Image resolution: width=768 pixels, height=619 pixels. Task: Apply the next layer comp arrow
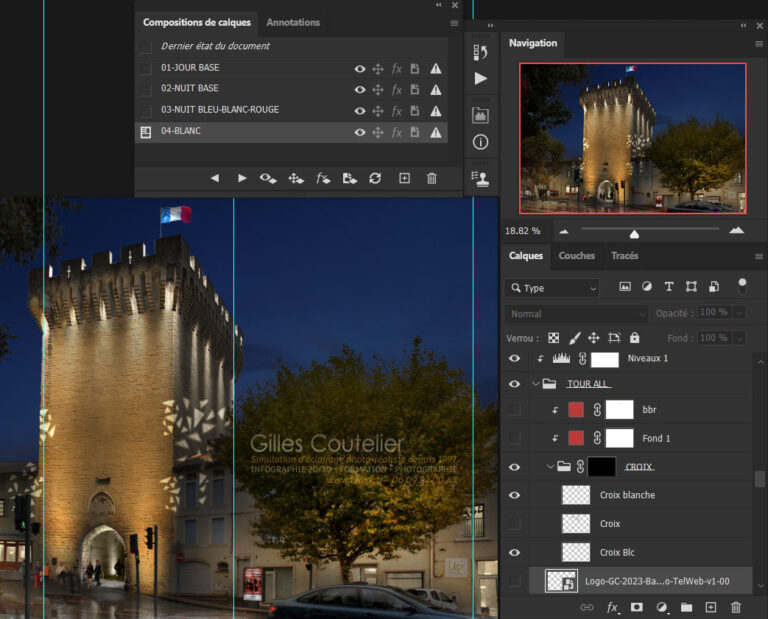click(x=242, y=178)
